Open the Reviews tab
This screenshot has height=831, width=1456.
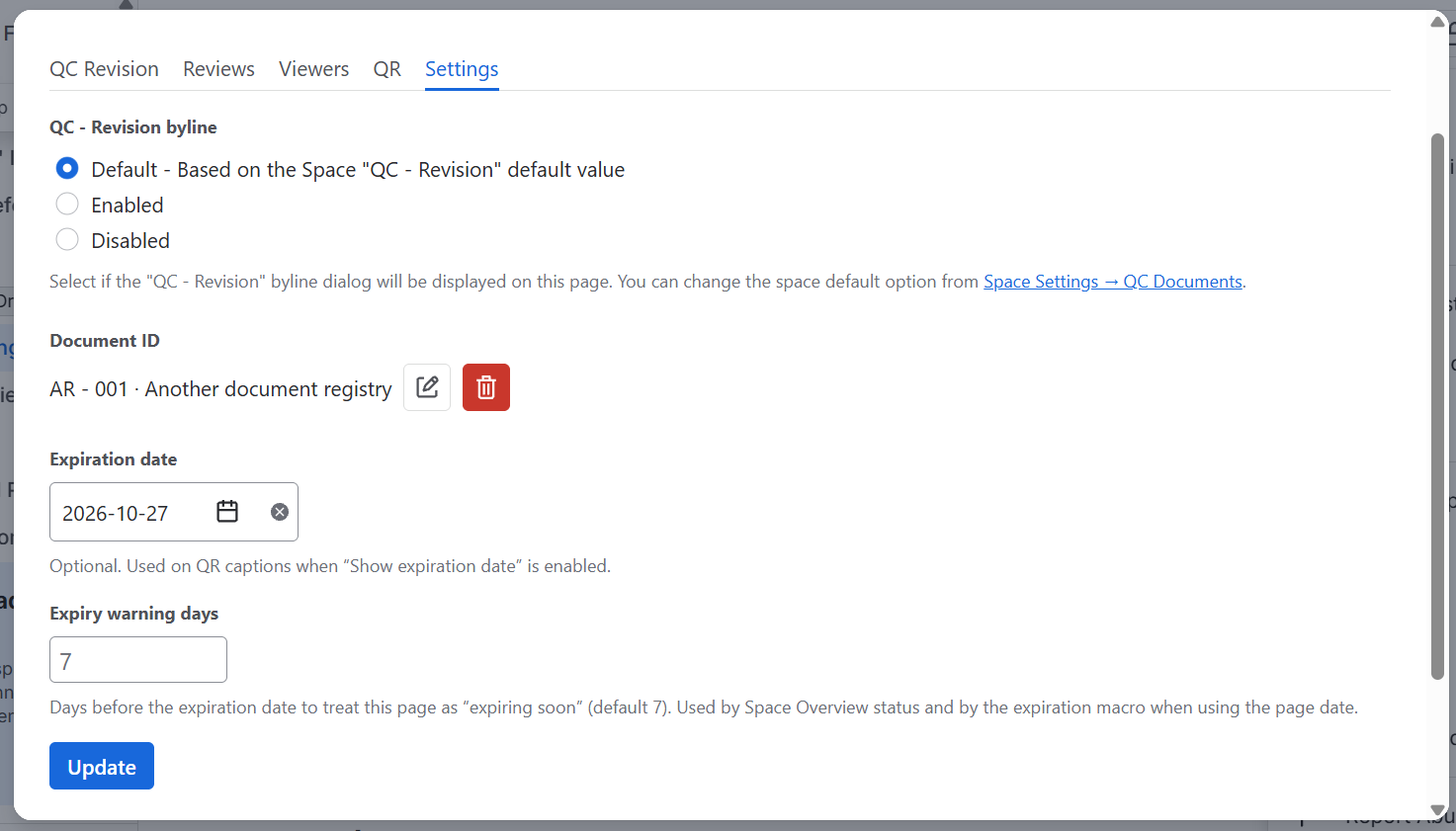tap(218, 69)
